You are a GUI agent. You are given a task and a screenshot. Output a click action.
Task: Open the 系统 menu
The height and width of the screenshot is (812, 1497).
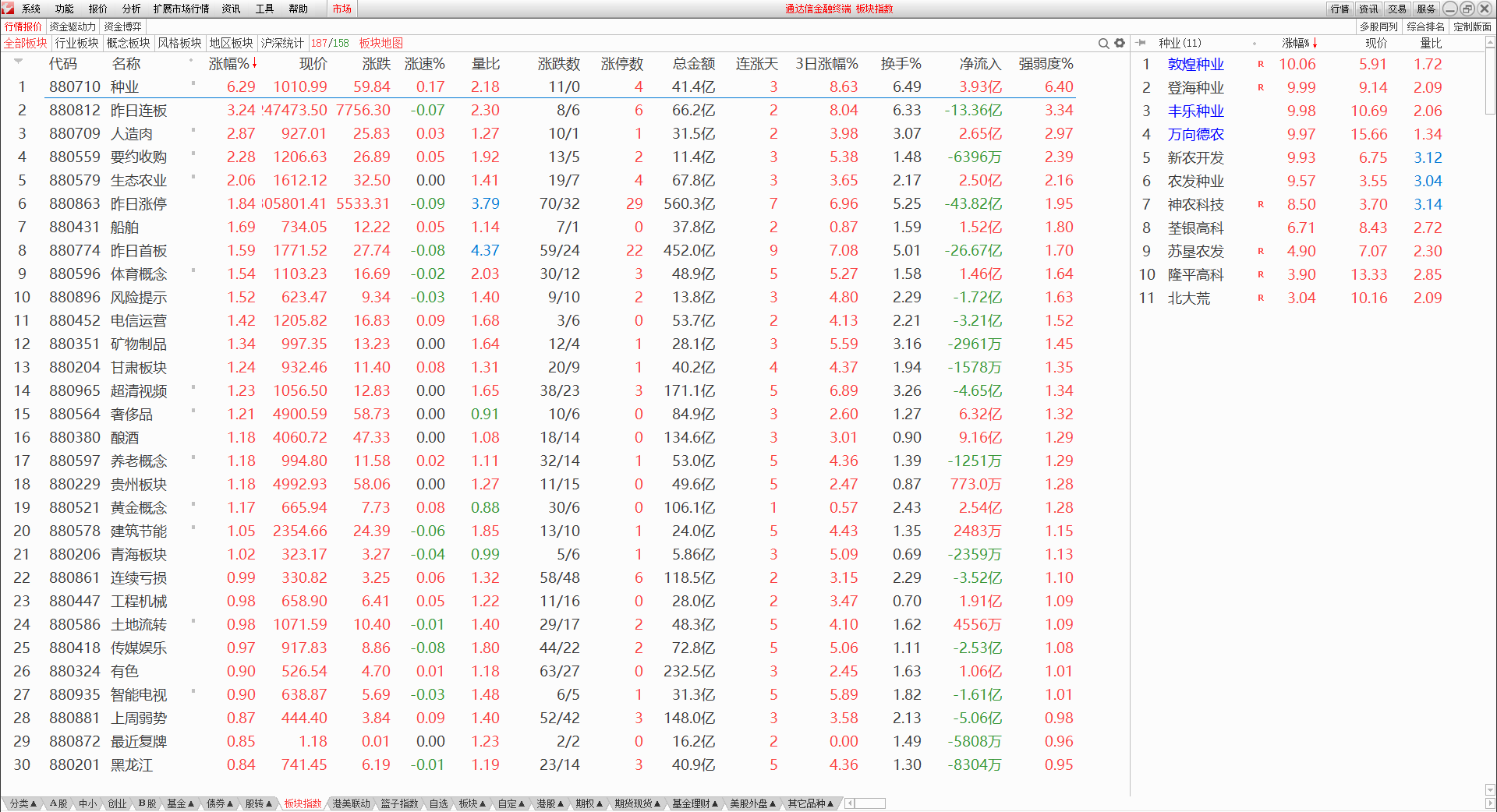(31, 9)
